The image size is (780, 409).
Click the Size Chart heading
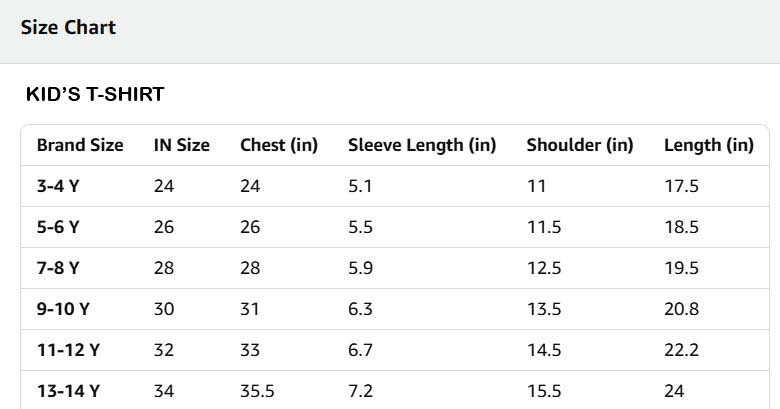[68, 27]
